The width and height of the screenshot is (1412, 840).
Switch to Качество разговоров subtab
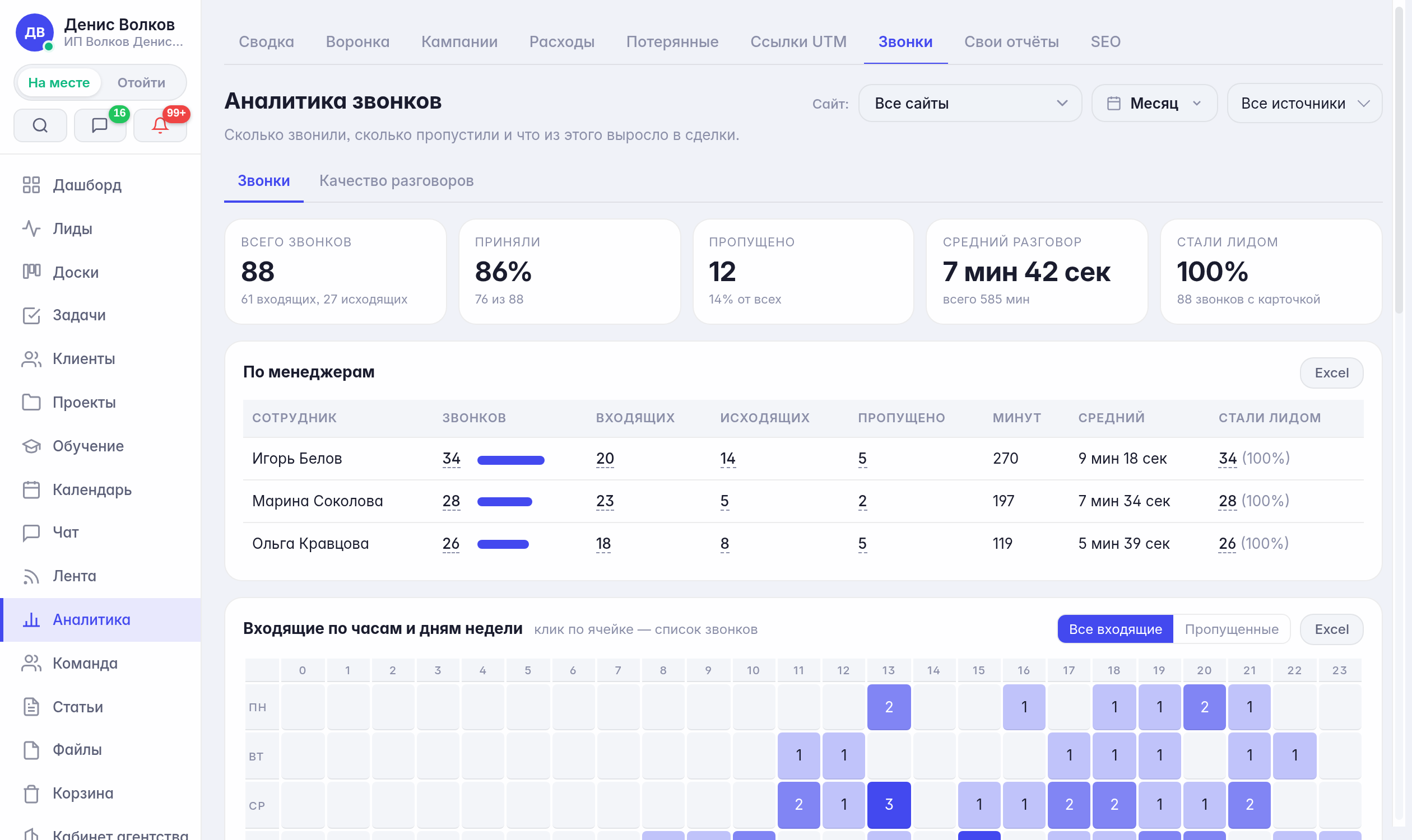click(397, 180)
